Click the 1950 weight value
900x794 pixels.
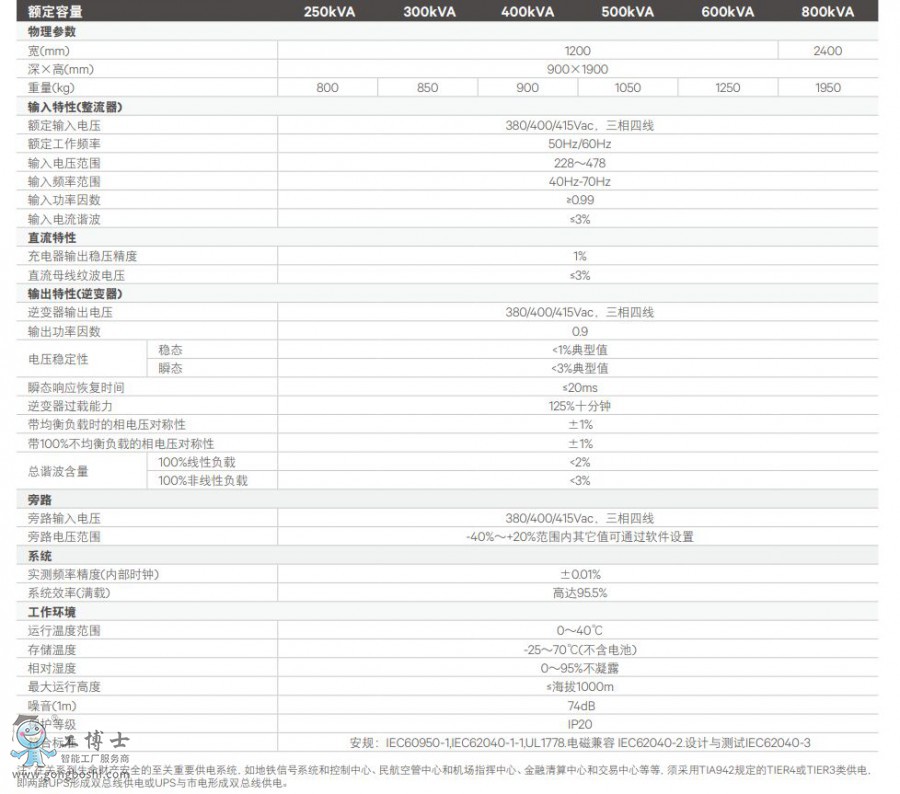coord(828,88)
